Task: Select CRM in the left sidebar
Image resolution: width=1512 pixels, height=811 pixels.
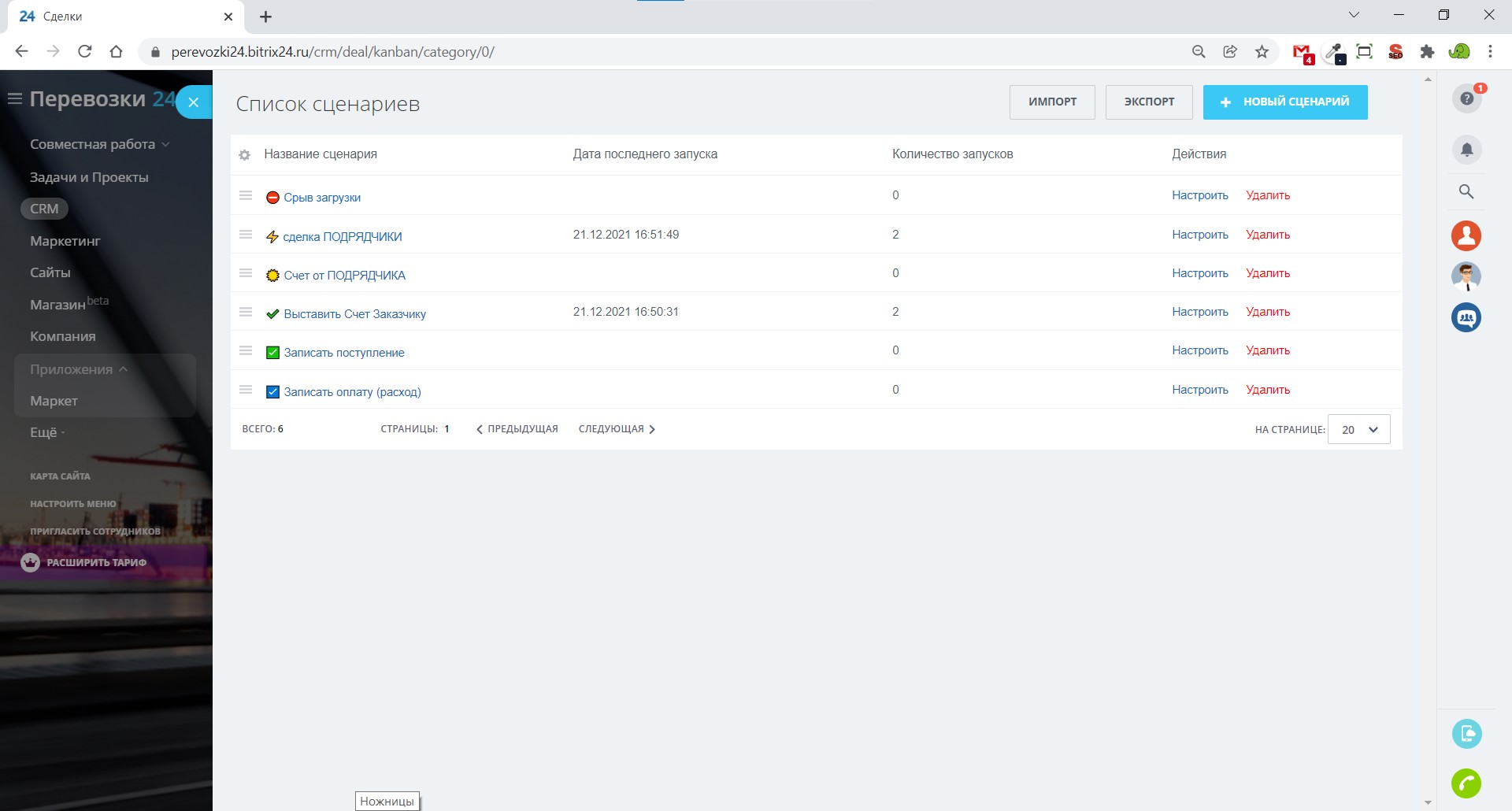Action: pyautogui.click(x=44, y=209)
